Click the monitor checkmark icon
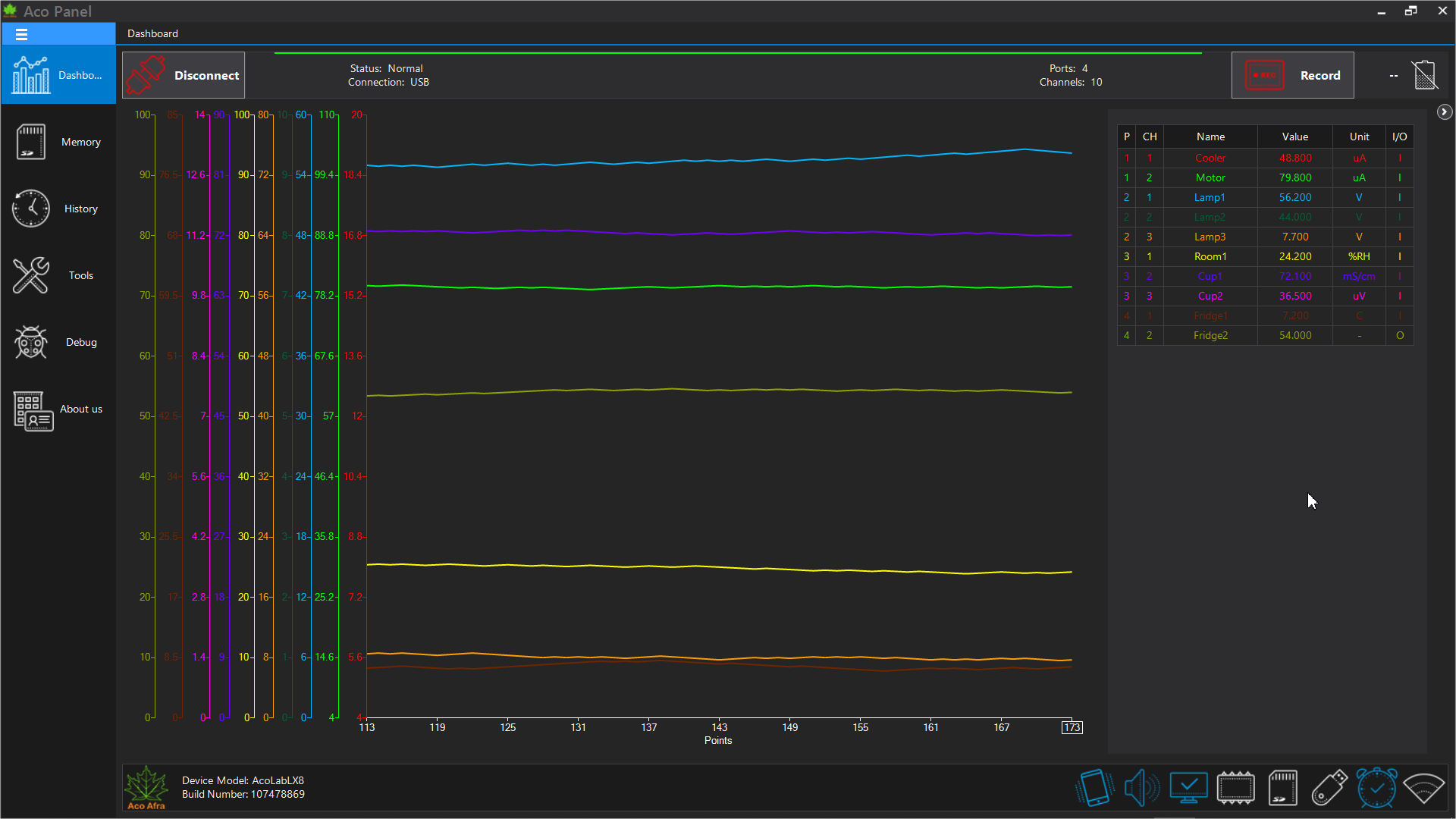 [1188, 788]
